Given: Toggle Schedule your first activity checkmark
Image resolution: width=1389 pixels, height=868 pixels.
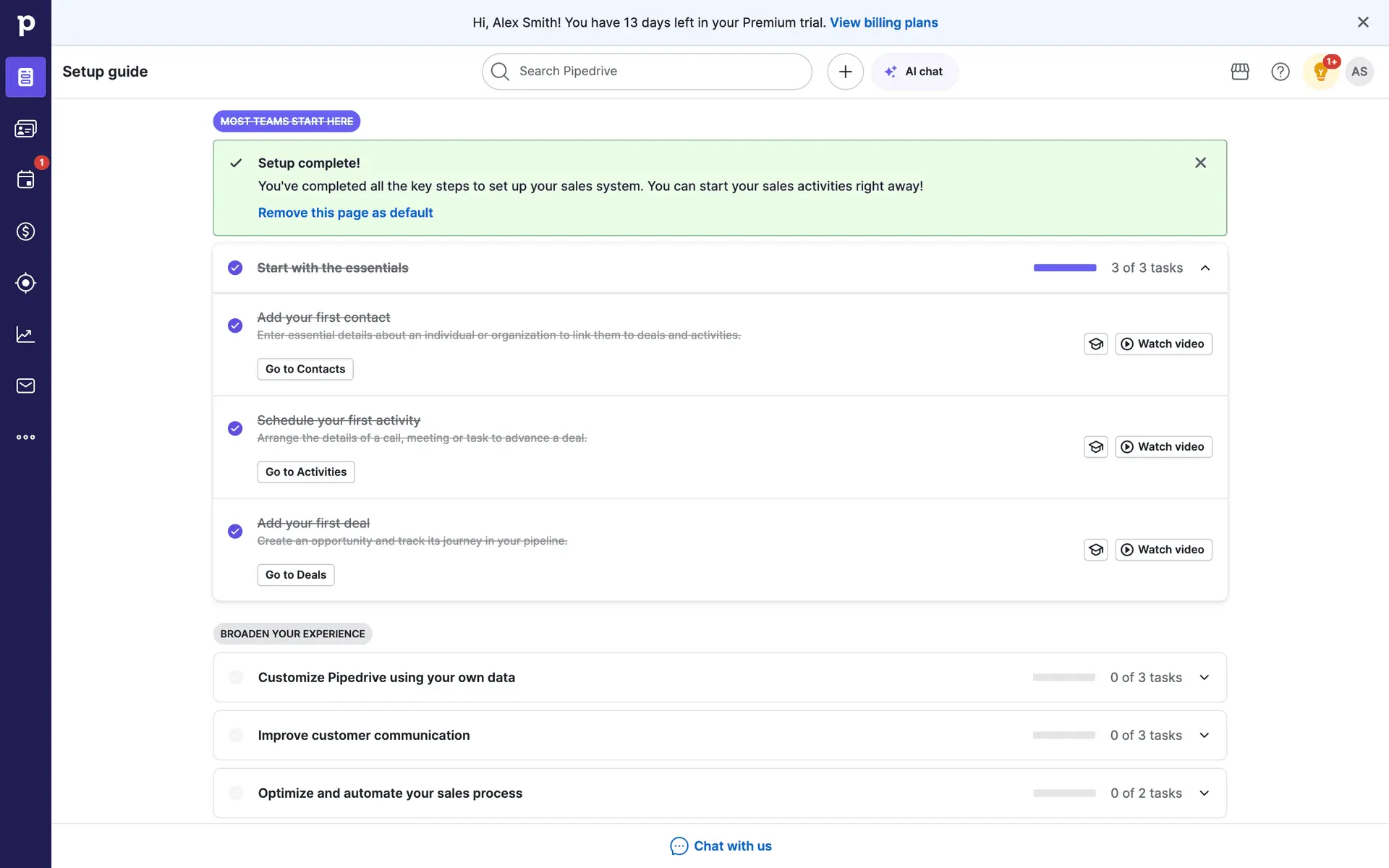Looking at the screenshot, I should (235, 428).
